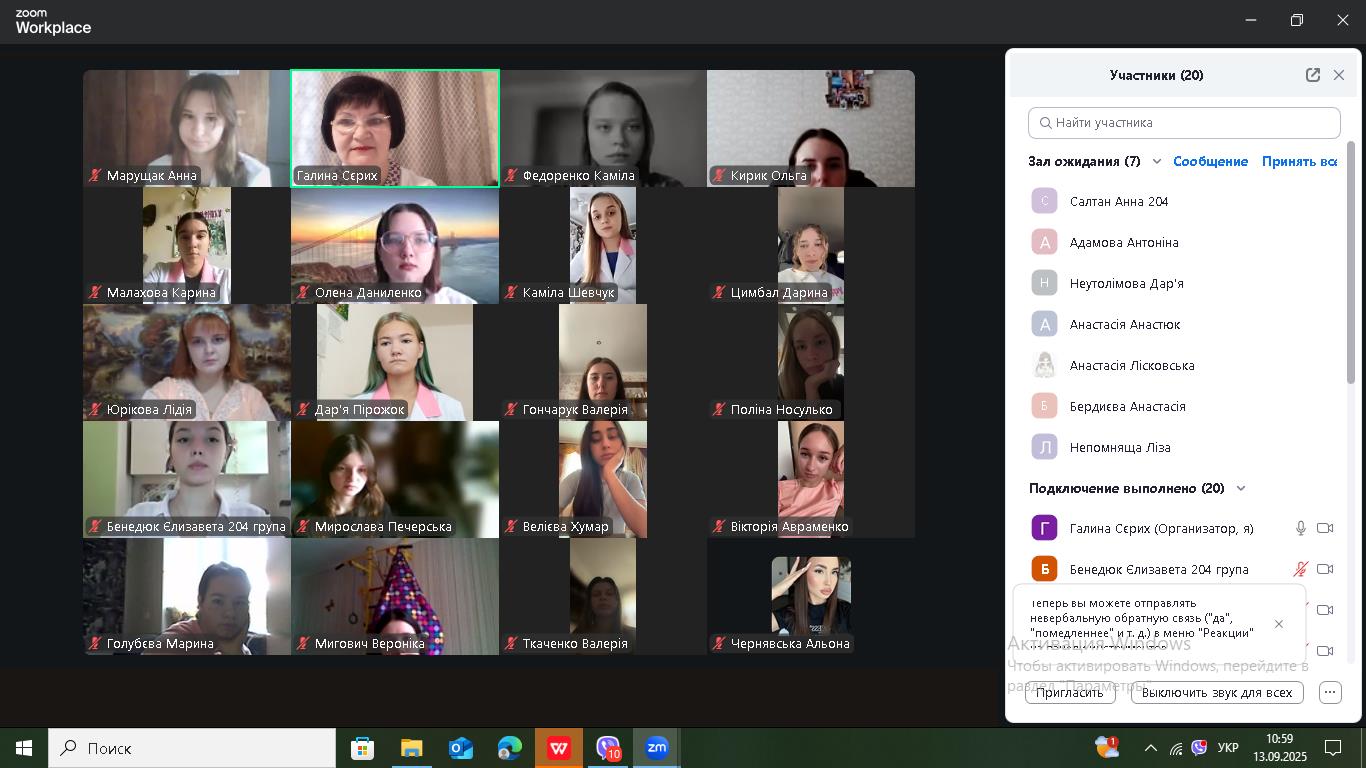Pop out the participants panel

tap(1313, 75)
